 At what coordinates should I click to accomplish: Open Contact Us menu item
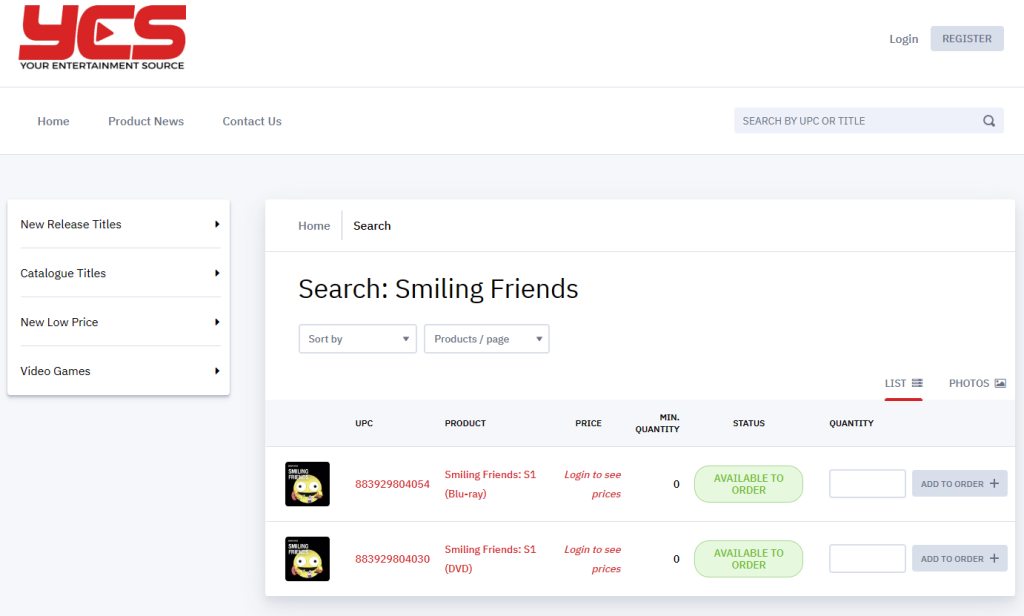point(252,121)
